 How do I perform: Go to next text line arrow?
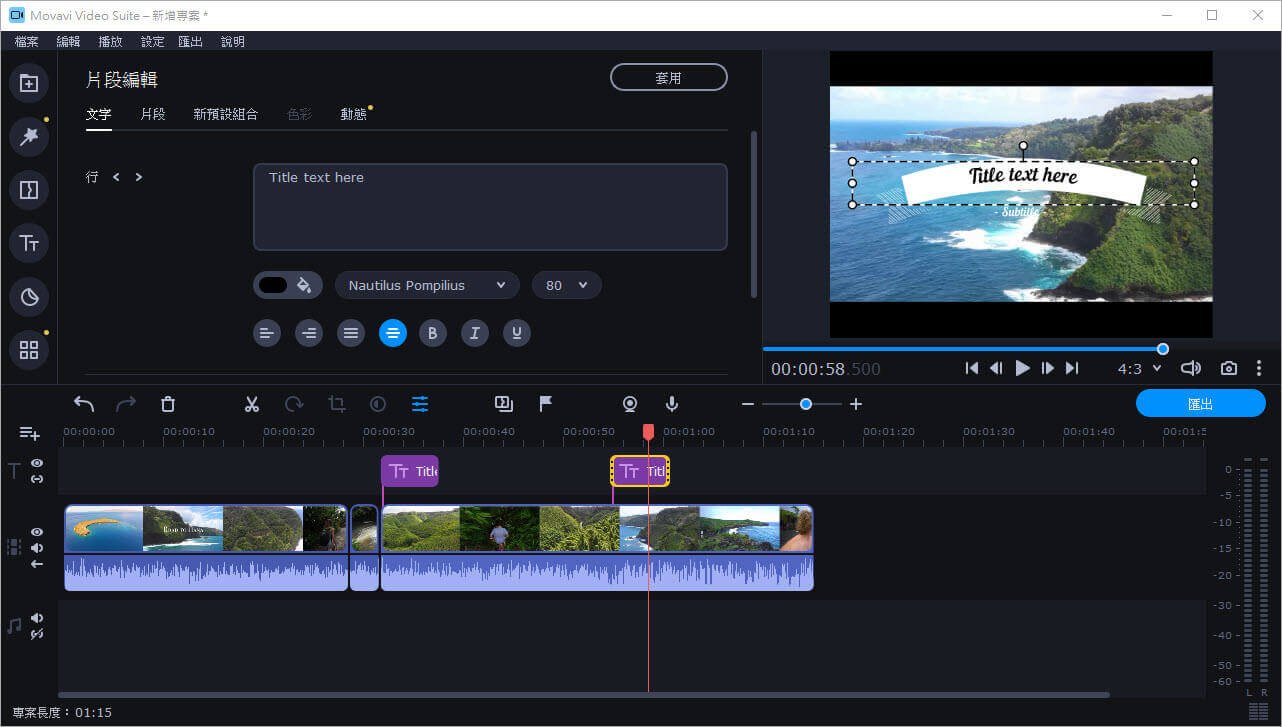point(138,177)
